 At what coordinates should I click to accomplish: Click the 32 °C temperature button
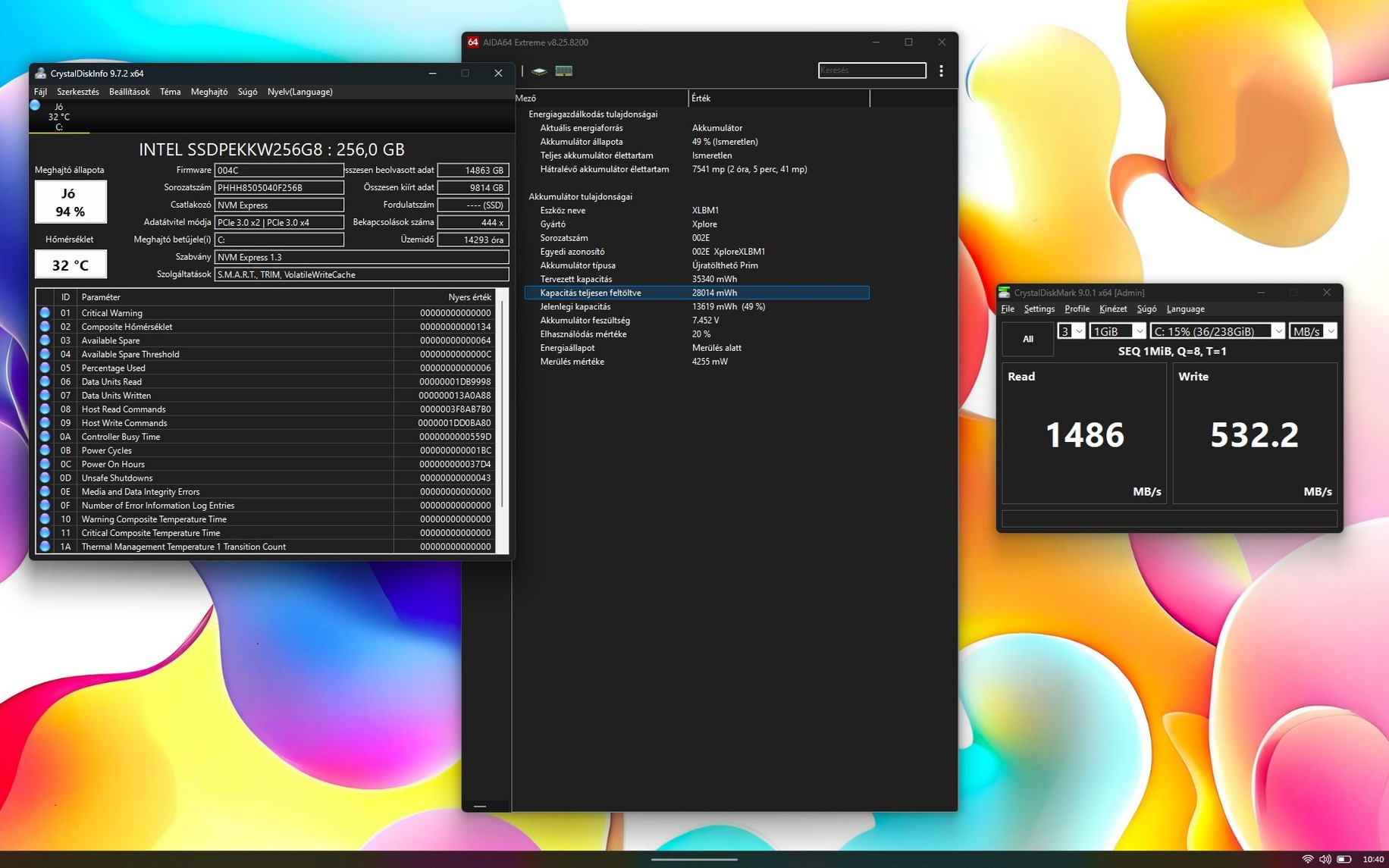click(71, 265)
